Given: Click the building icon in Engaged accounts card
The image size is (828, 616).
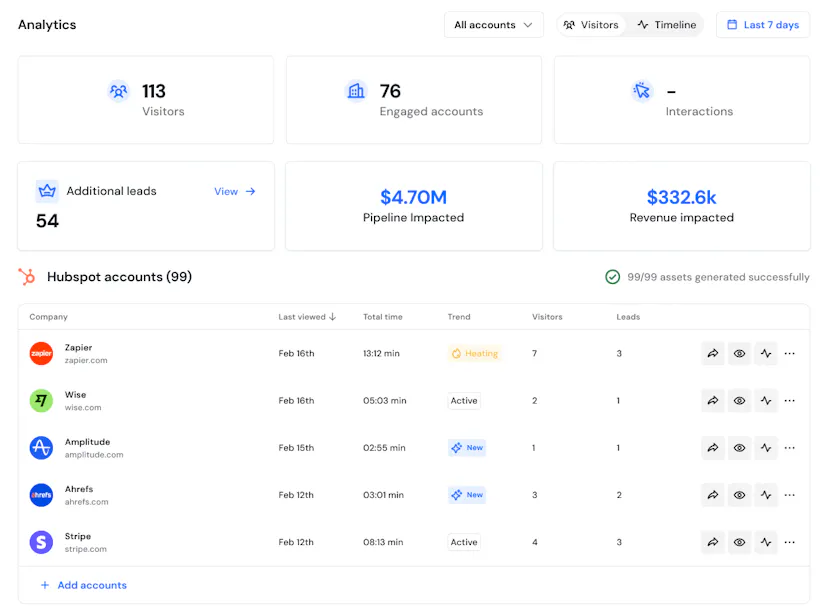Looking at the screenshot, I should 356,90.
